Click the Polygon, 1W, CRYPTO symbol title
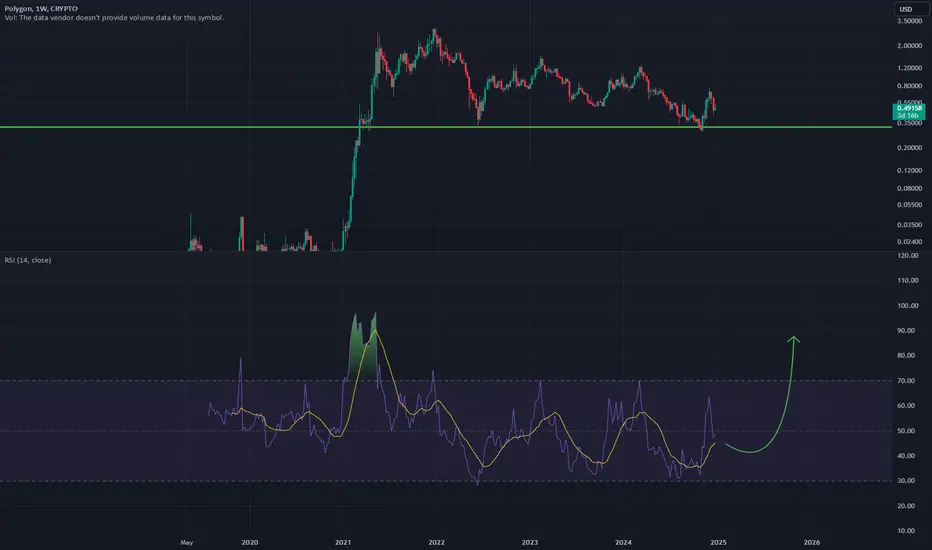 coord(40,9)
